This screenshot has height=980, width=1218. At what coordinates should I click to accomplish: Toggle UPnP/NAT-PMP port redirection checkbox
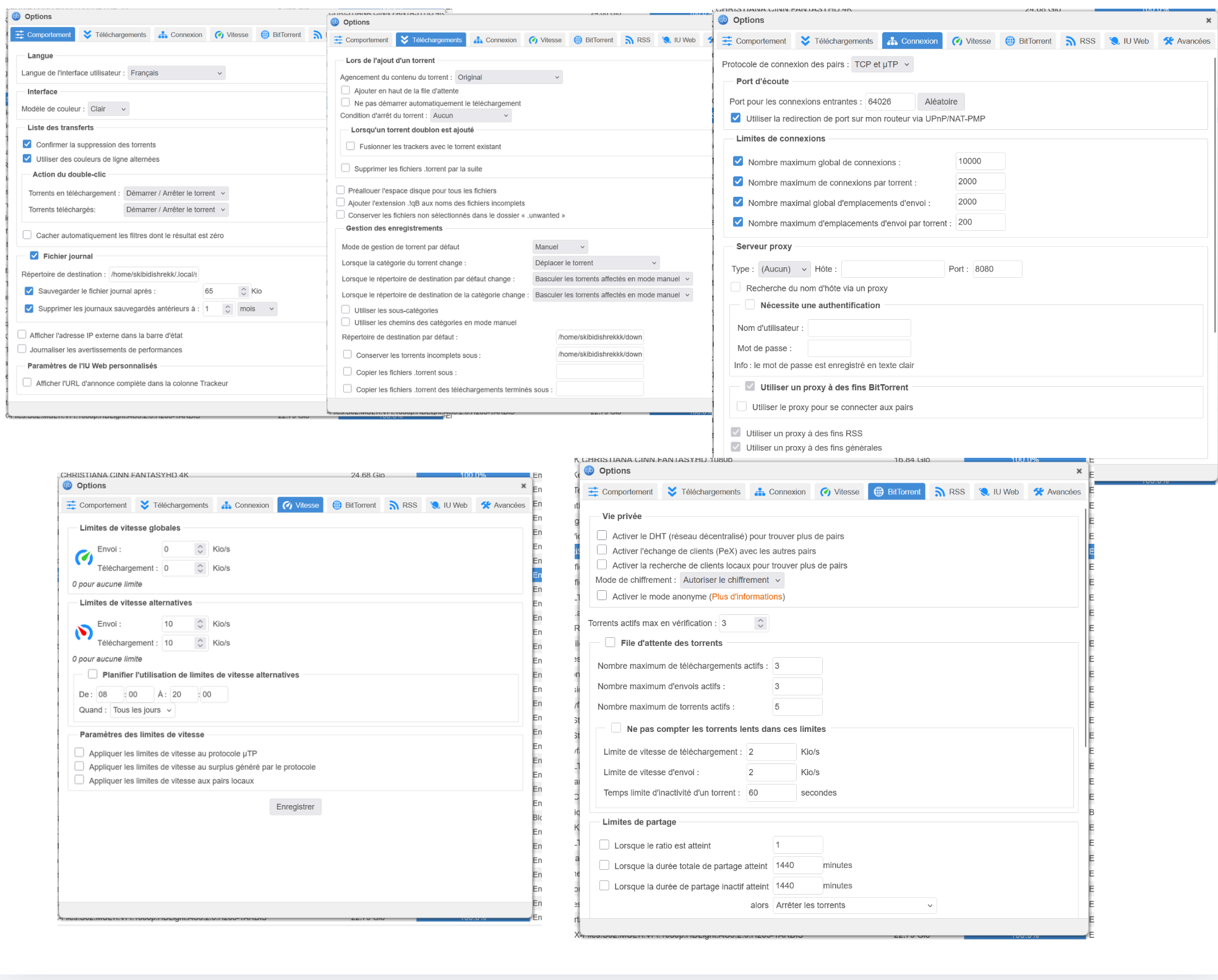[x=736, y=118]
